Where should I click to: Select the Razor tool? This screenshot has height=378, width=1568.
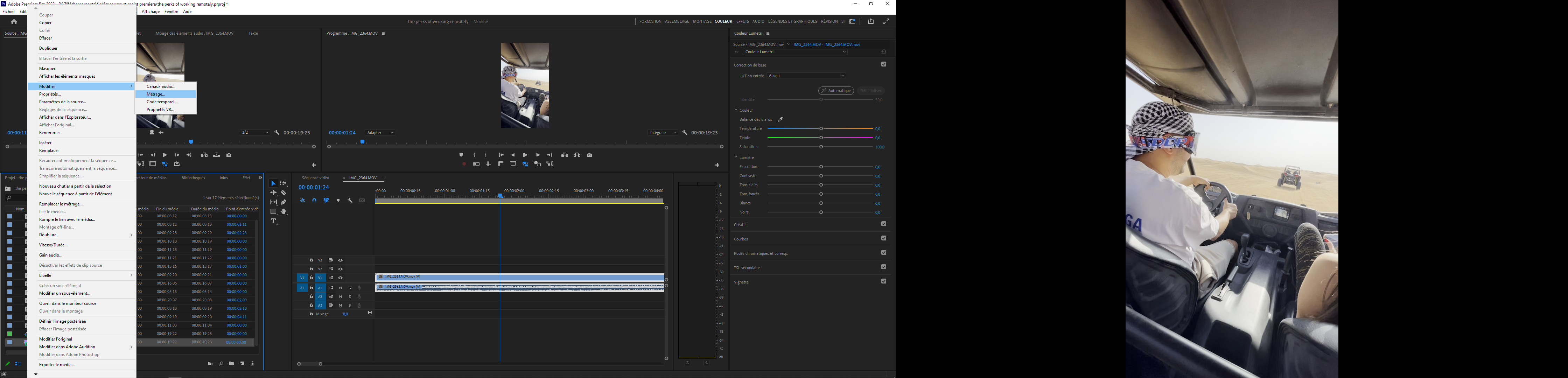[283, 193]
